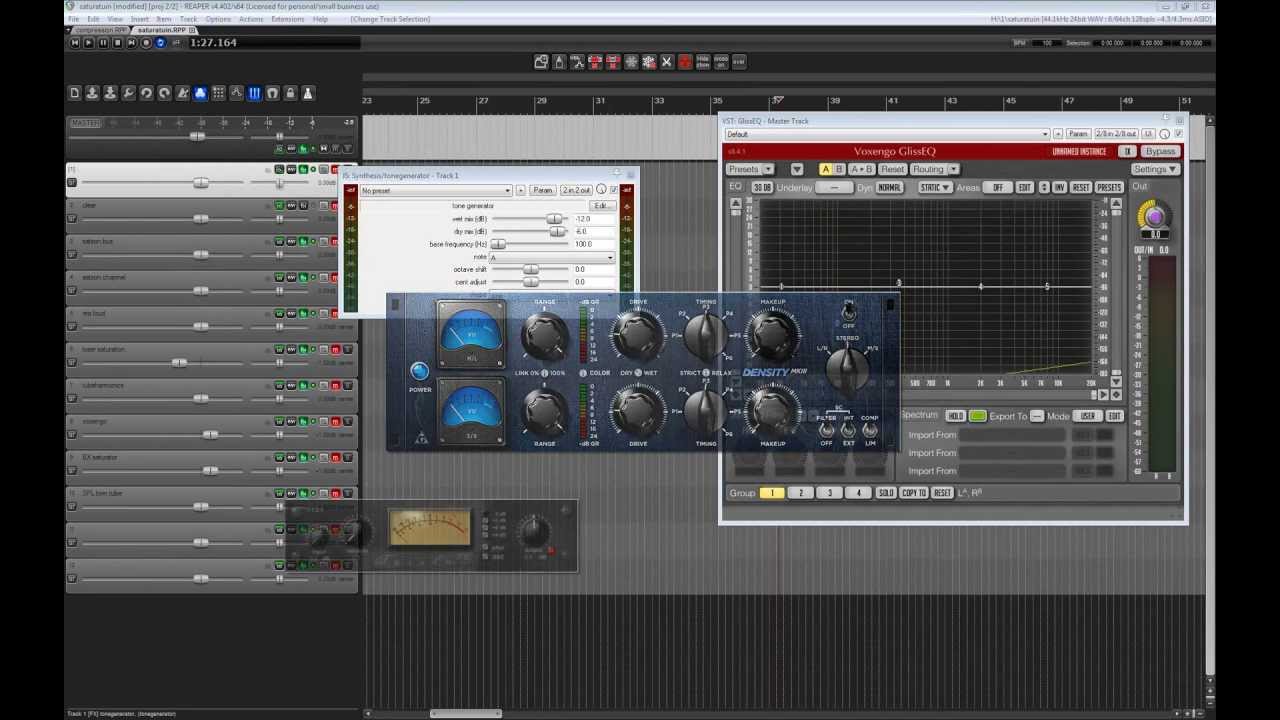Click the Edit button in tone generator
This screenshot has width=1280, height=720.
pyautogui.click(x=601, y=206)
